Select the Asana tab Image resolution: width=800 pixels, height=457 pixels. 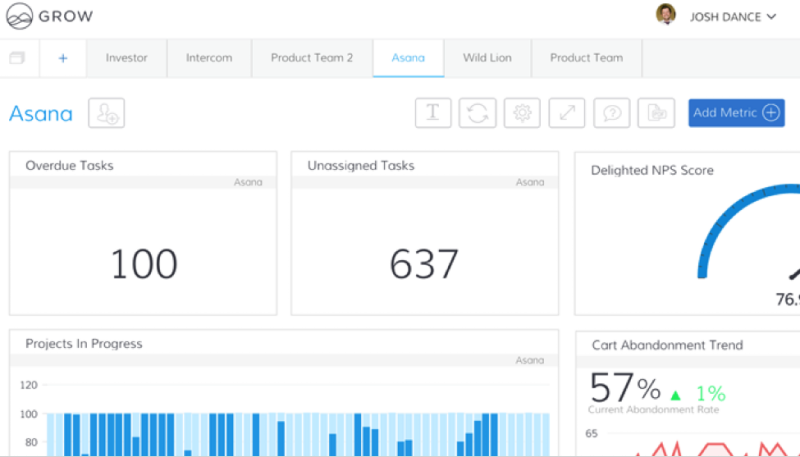pos(408,58)
